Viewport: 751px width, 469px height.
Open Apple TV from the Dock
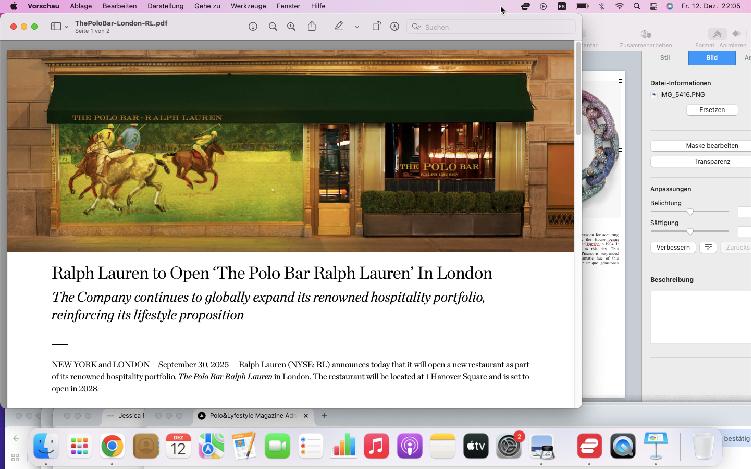pyautogui.click(x=476, y=446)
